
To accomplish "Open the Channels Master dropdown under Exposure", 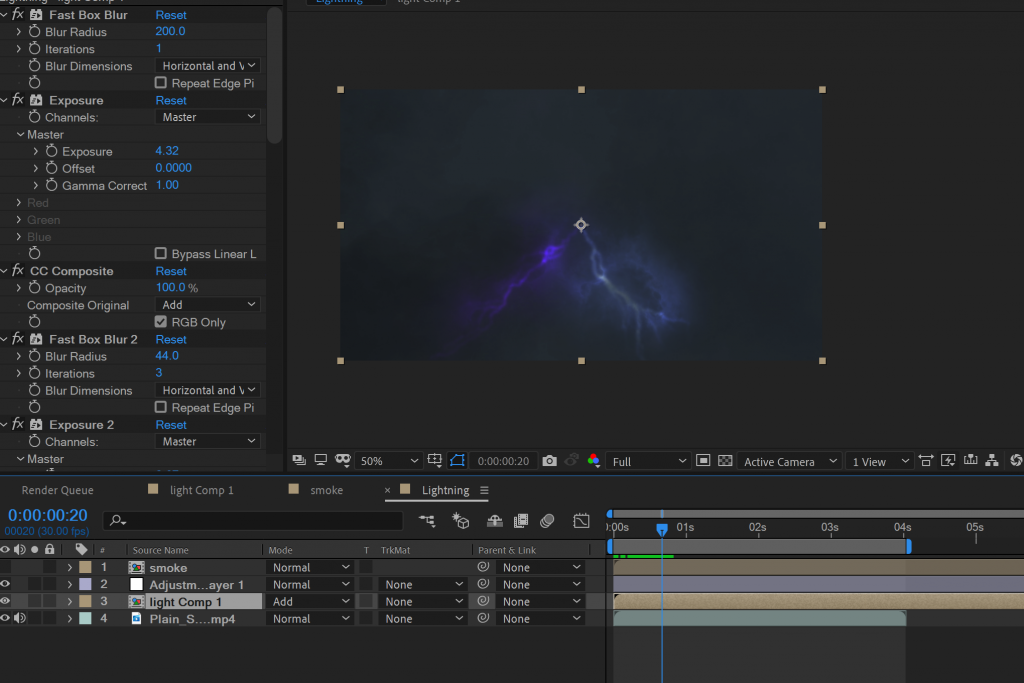I will click(208, 117).
